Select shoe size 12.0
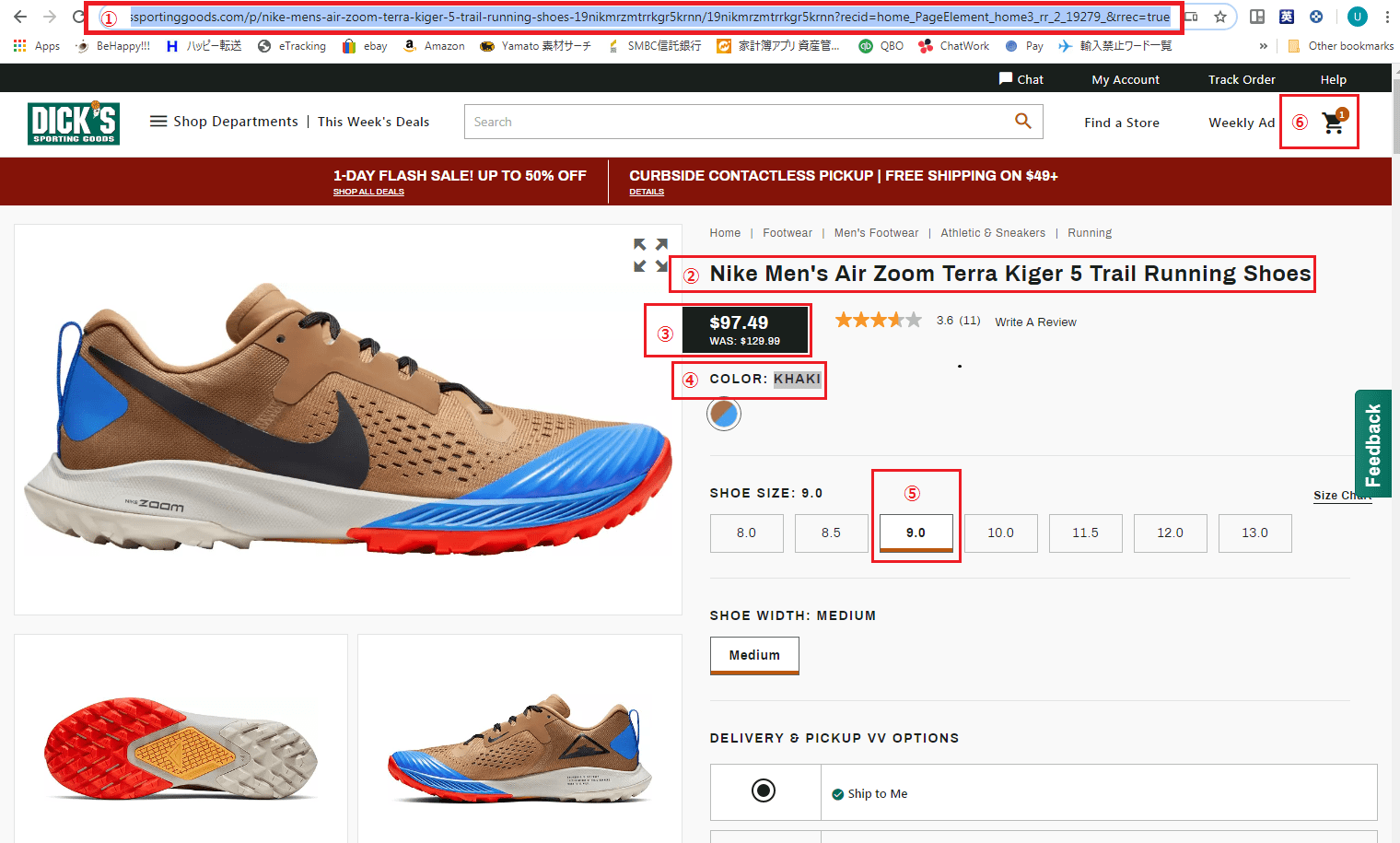The image size is (1400, 843). tap(1170, 533)
